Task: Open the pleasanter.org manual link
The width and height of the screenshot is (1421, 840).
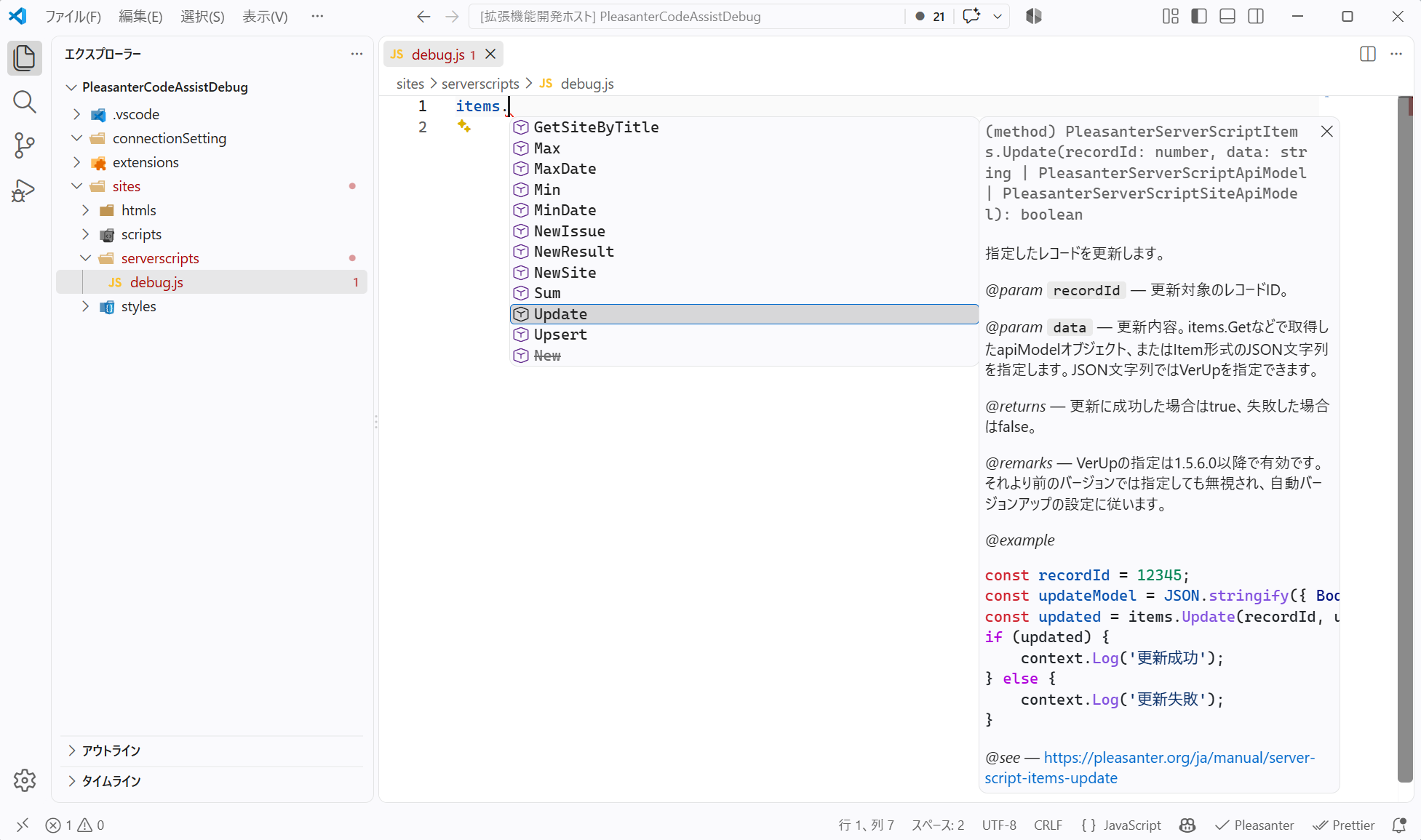Action: coord(1150,767)
